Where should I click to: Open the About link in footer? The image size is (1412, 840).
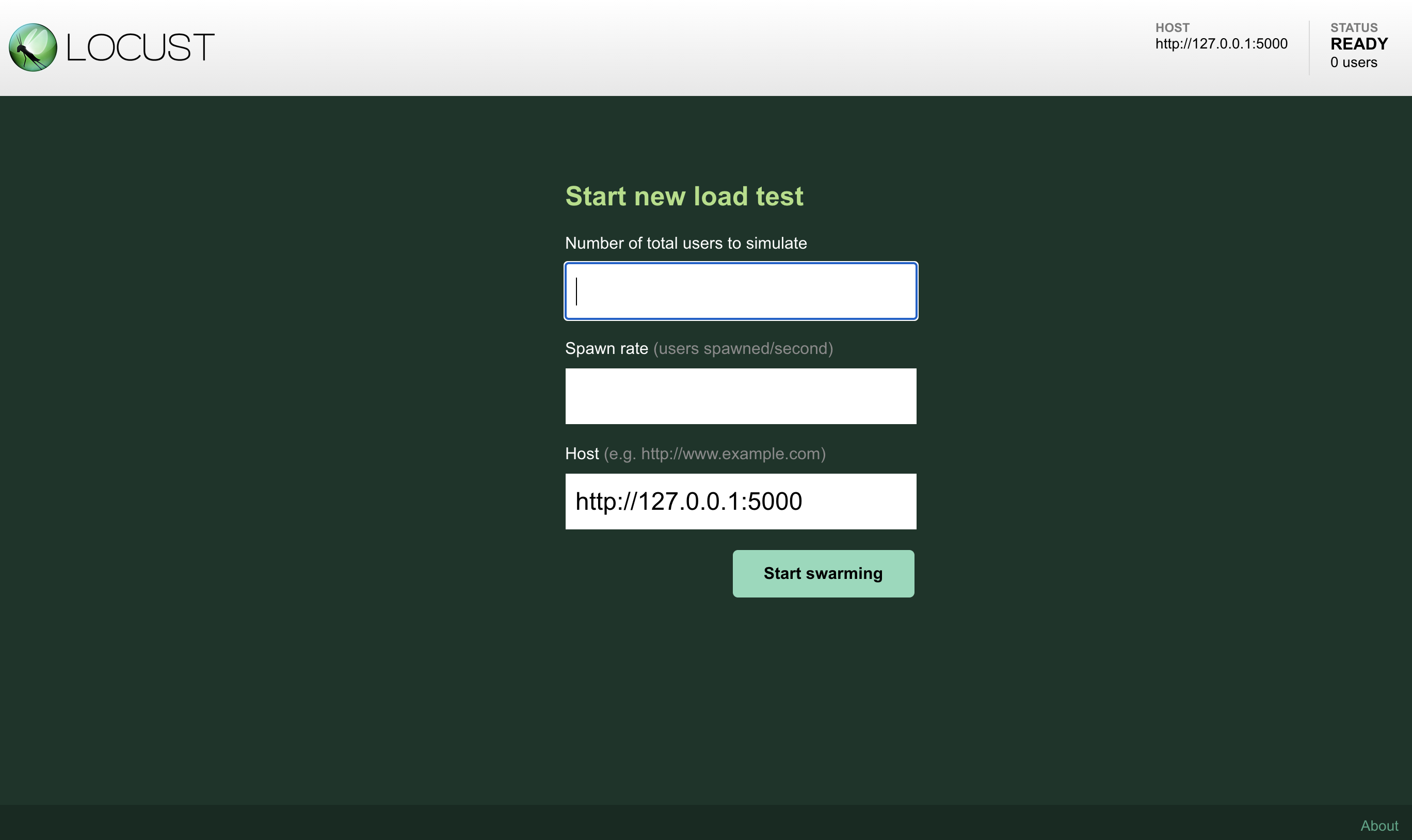click(x=1378, y=826)
